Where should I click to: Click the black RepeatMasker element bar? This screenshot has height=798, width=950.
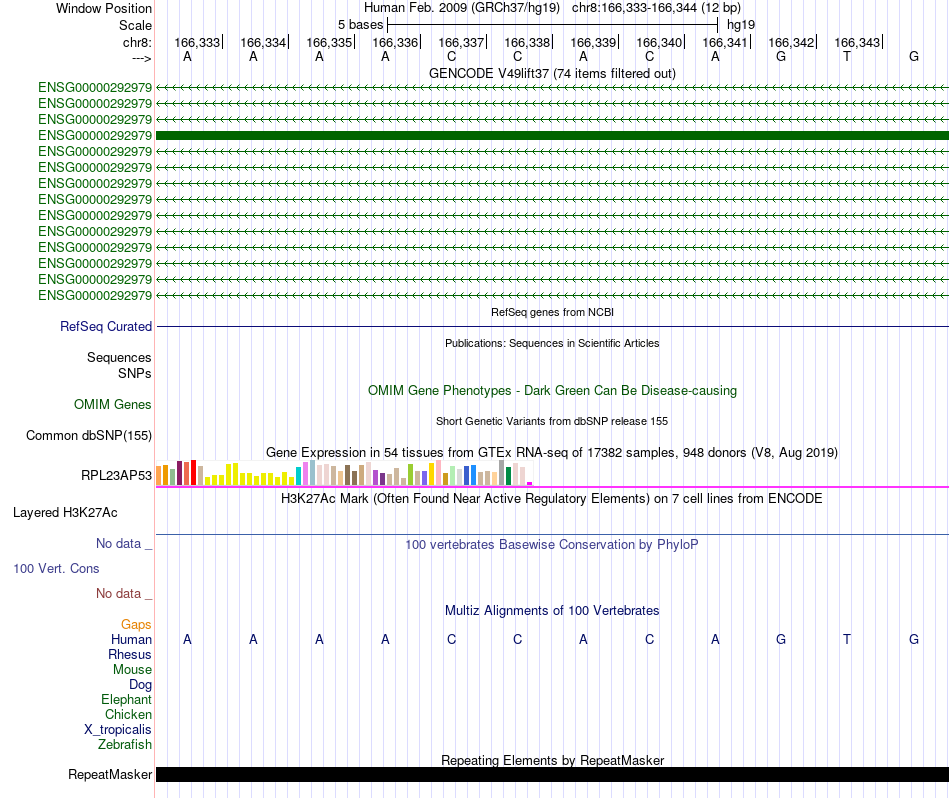[x=552, y=774]
